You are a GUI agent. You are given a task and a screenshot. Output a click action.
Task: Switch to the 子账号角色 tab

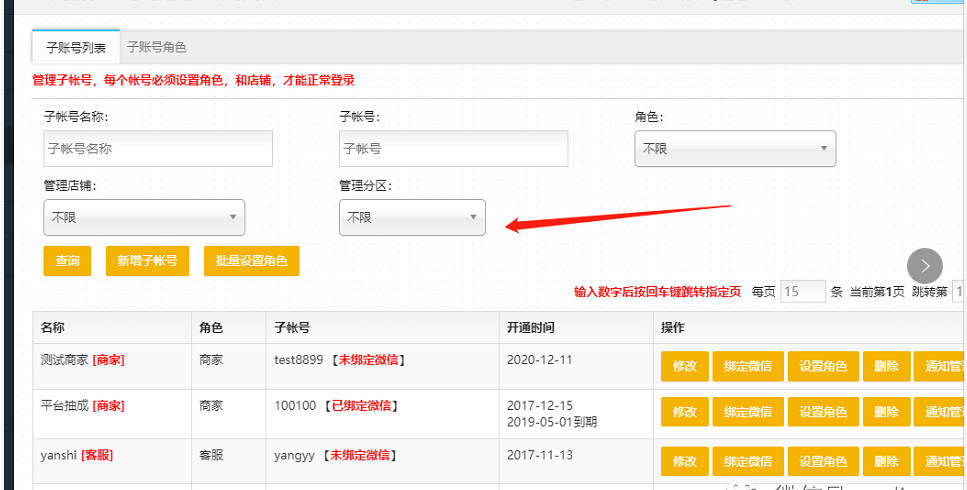156,47
